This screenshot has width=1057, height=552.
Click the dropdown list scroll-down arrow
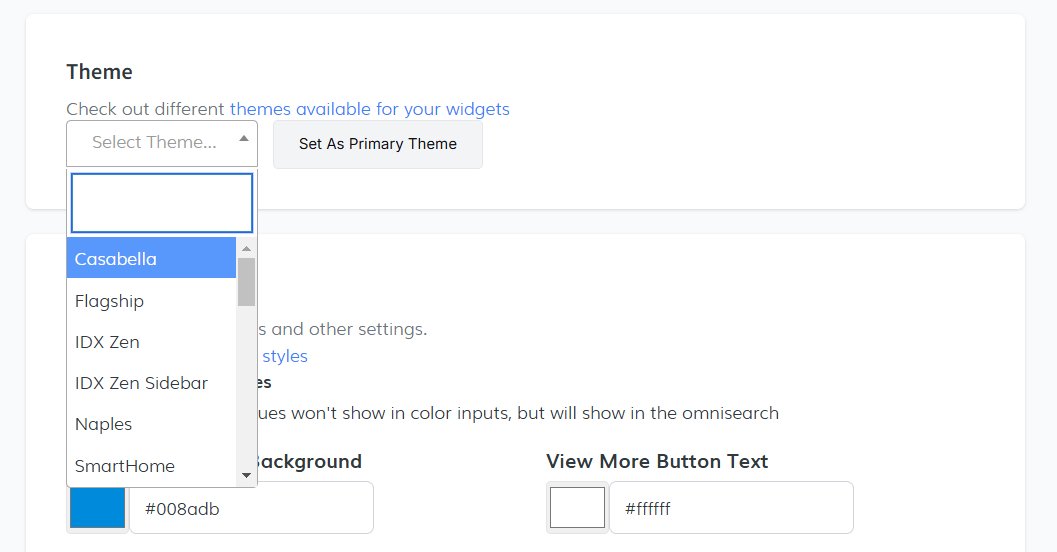246,475
